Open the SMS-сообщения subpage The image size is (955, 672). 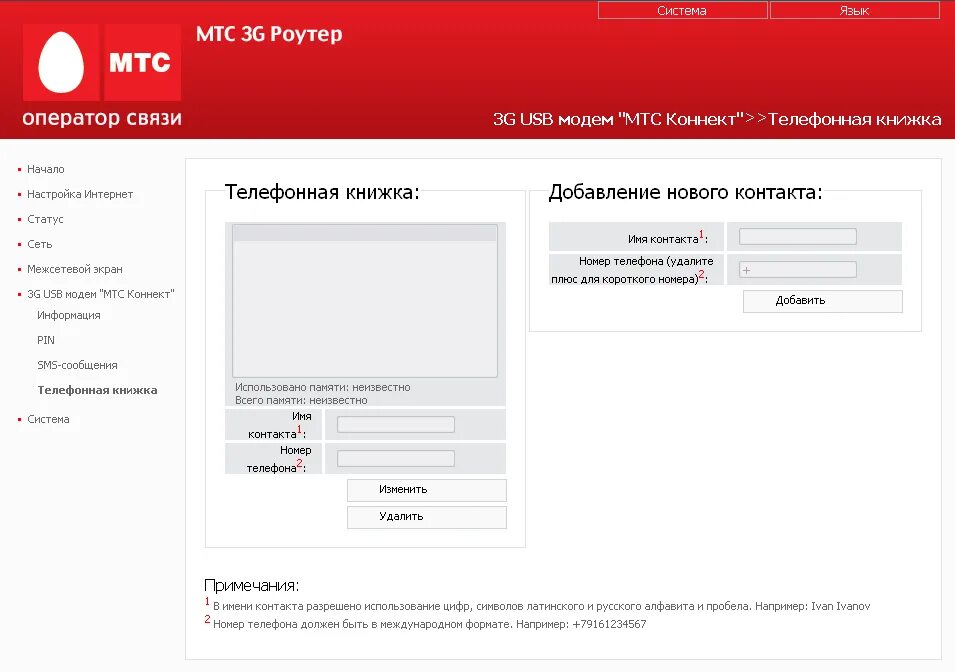coord(77,366)
